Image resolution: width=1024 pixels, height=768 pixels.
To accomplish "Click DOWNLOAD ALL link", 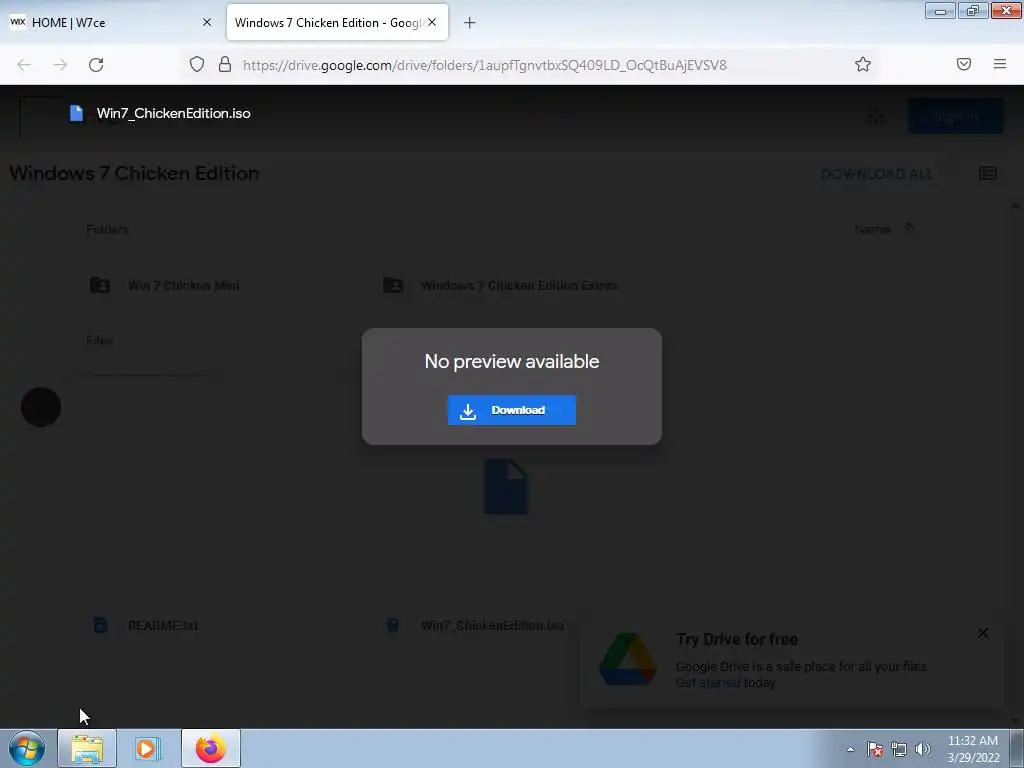I will [x=876, y=174].
